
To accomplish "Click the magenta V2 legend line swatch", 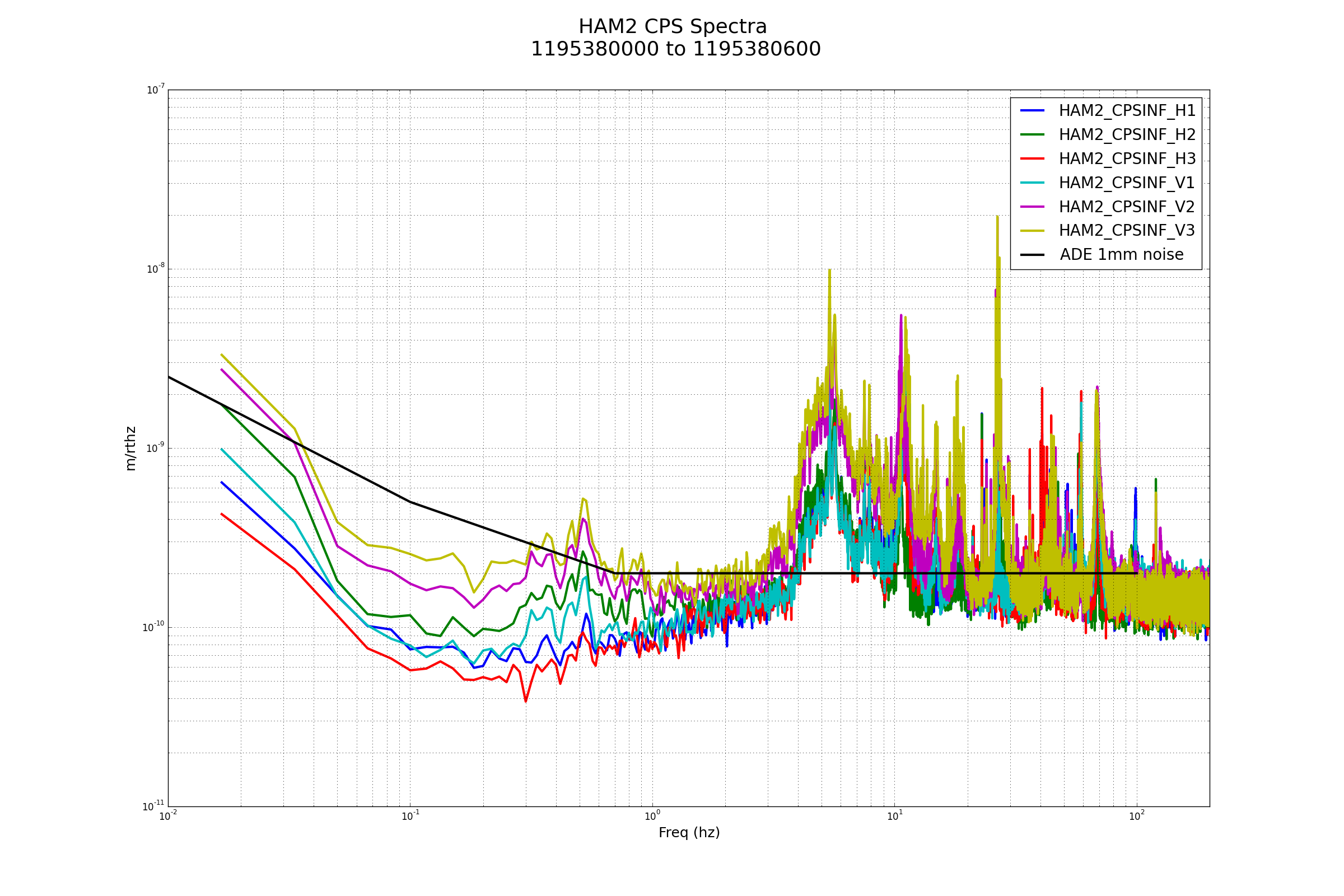I will (1032, 206).
